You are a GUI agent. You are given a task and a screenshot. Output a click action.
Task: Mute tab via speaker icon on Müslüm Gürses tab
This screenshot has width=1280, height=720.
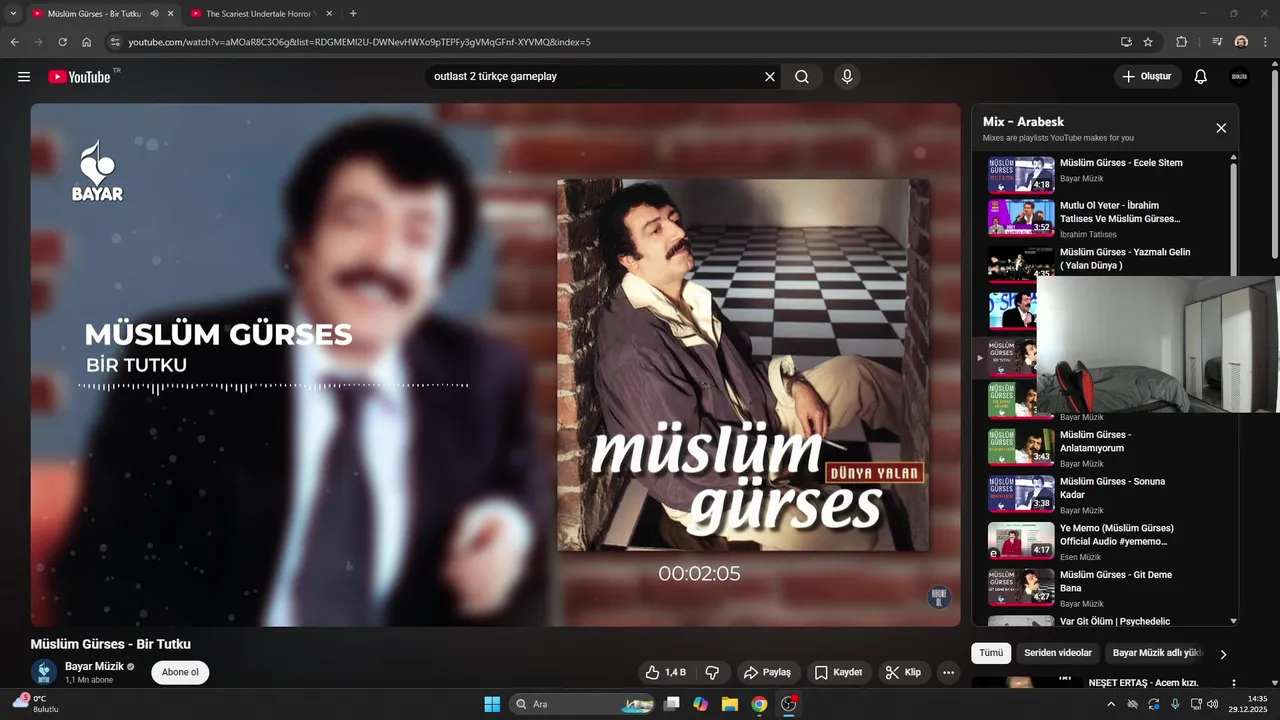point(154,14)
